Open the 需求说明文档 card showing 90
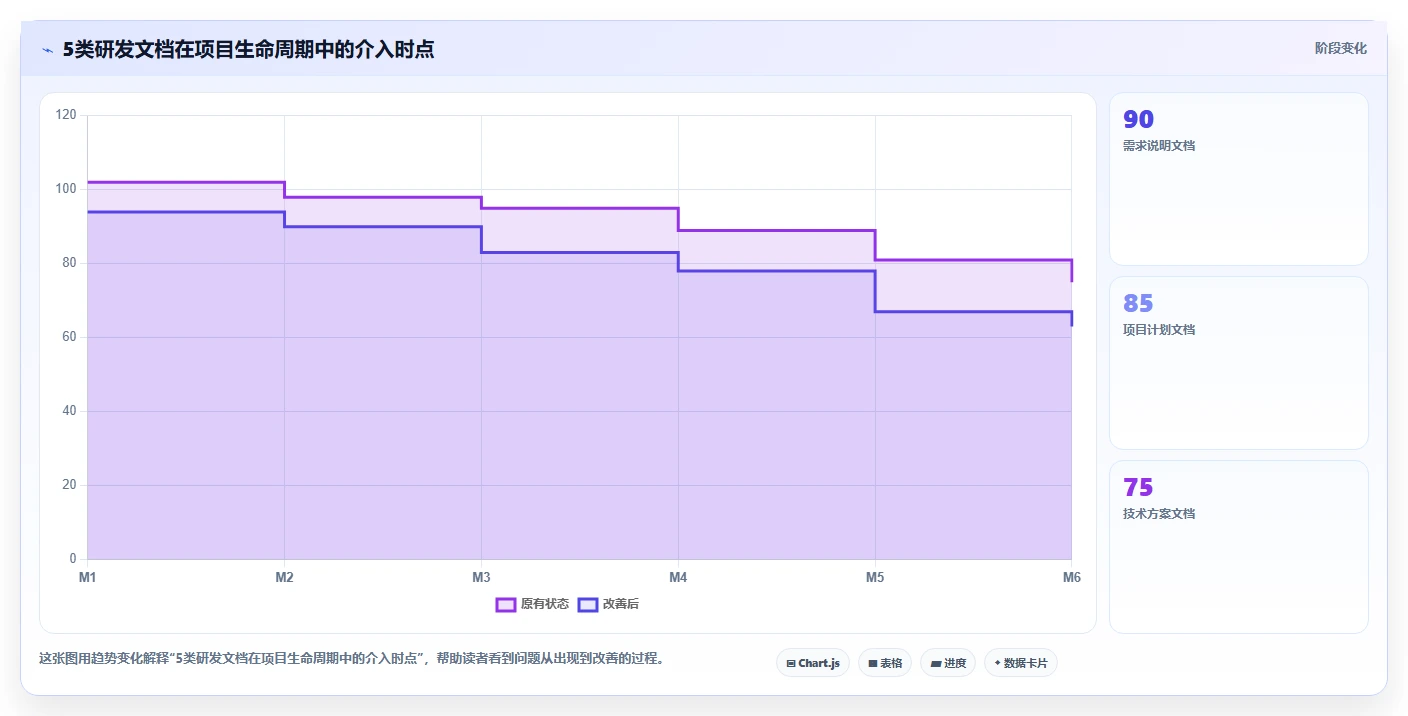The image size is (1408, 716). coord(1239,179)
